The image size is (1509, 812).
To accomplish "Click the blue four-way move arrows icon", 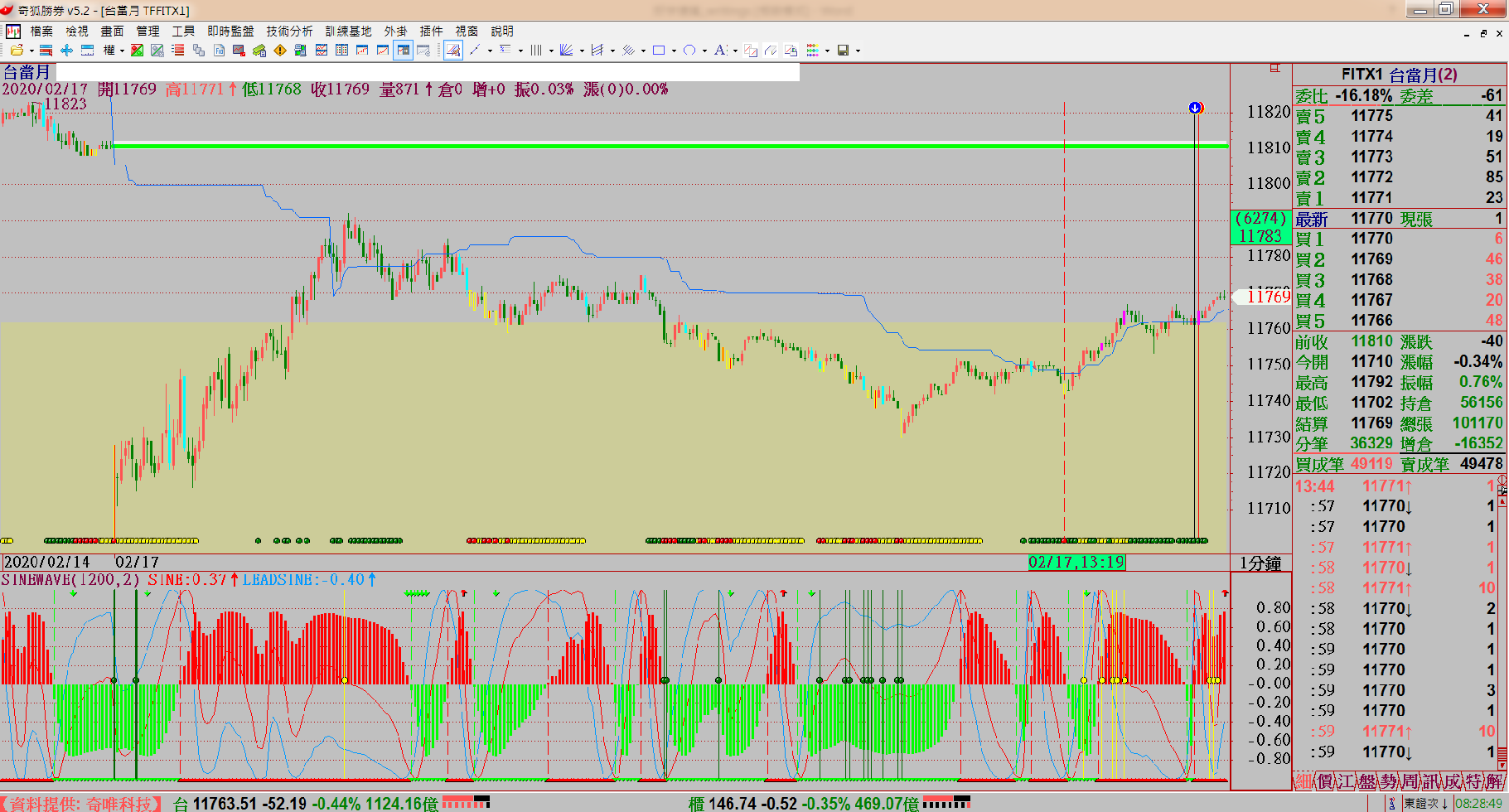I will coord(66,51).
